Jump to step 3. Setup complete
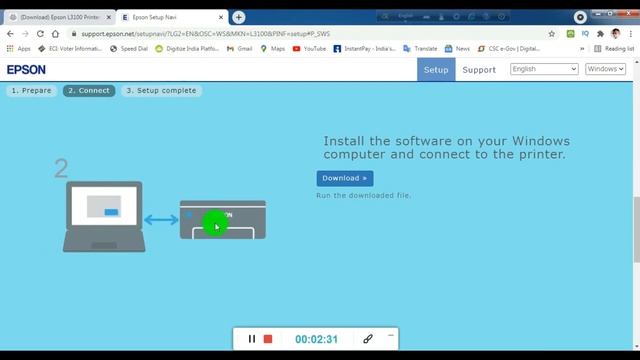The height and width of the screenshot is (360, 640). tap(161, 91)
